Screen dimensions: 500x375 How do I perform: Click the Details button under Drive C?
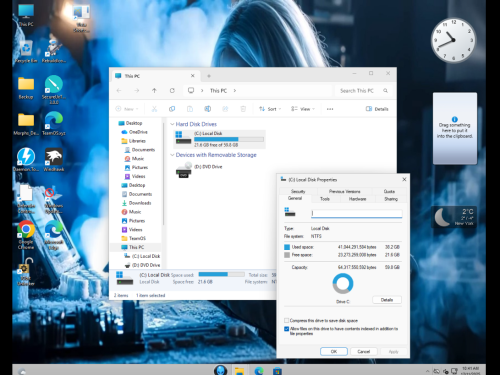pyautogui.click(x=387, y=300)
